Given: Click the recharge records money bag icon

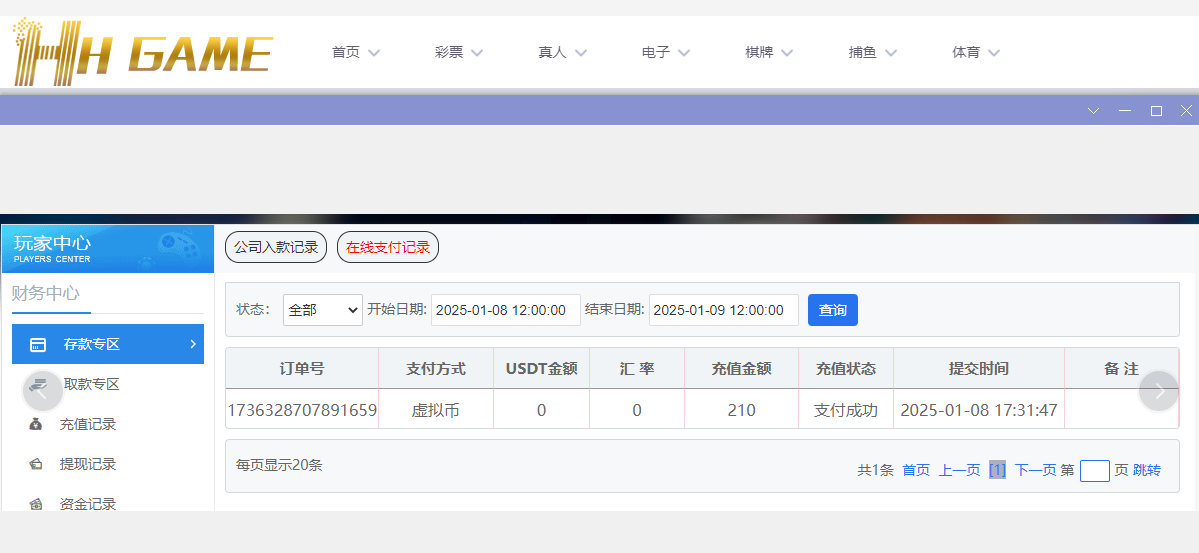Looking at the screenshot, I should click(x=37, y=425).
